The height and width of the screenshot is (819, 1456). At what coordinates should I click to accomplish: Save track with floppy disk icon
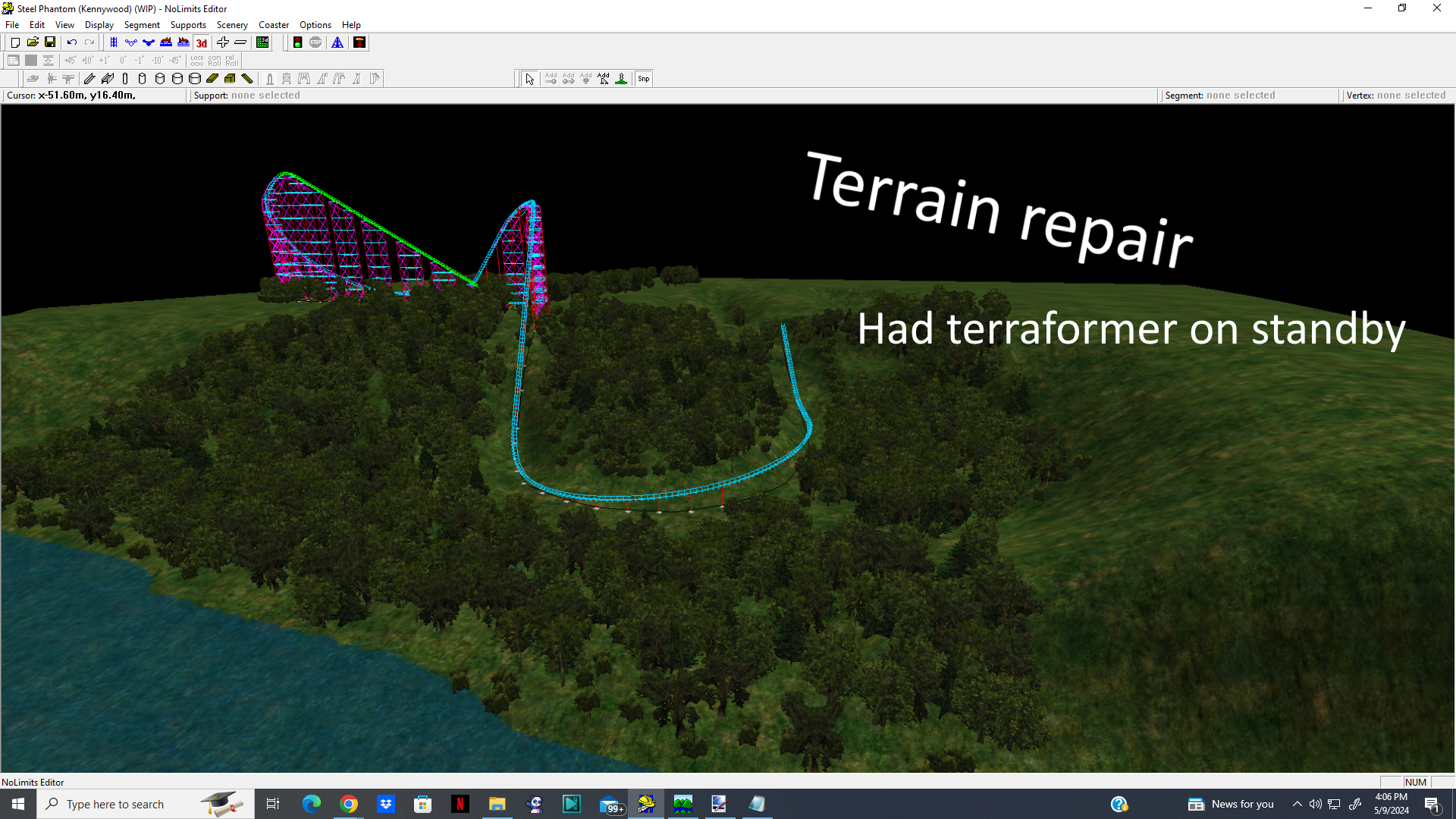coord(50,42)
